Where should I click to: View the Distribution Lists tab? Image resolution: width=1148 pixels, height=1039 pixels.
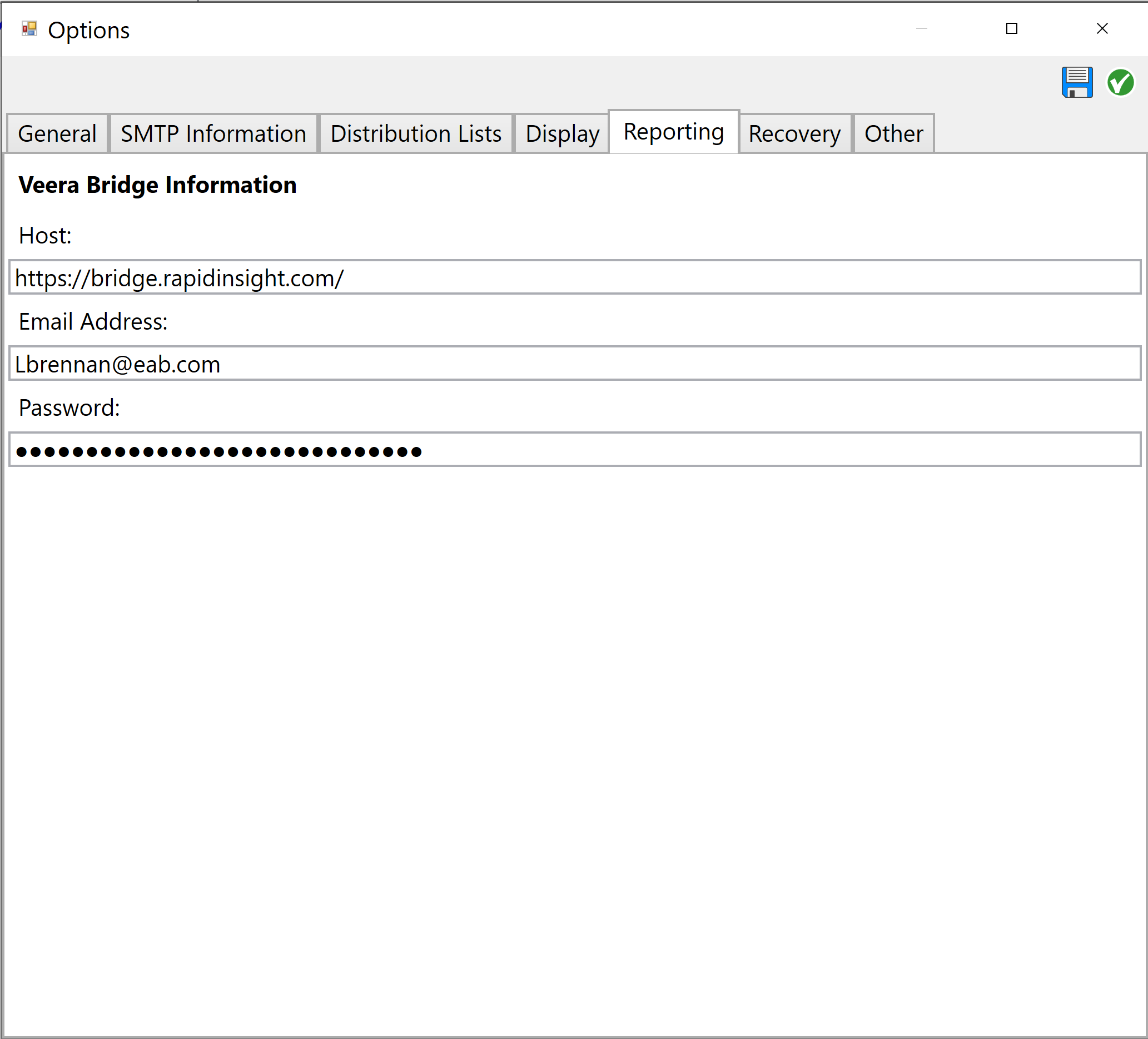pos(415,133)
